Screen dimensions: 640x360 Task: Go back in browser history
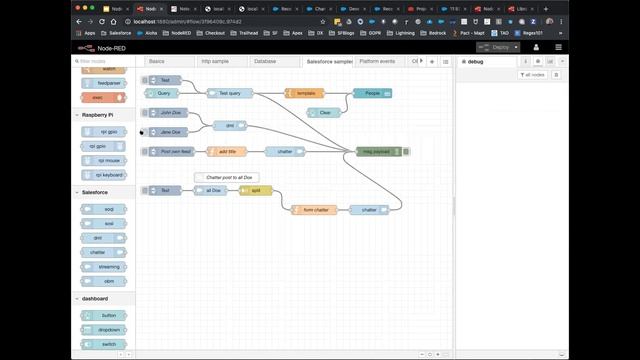click(79, 22)
